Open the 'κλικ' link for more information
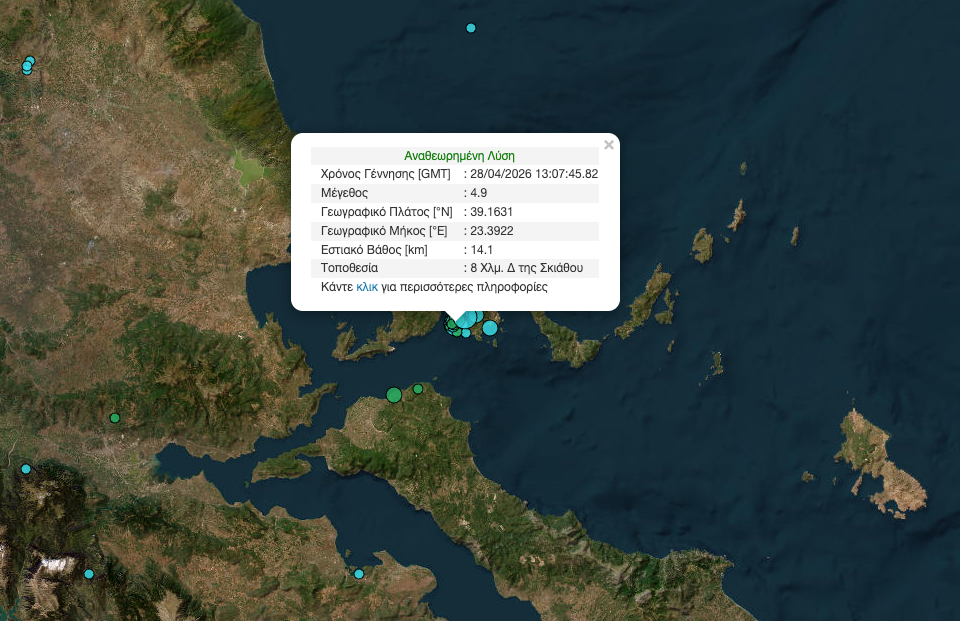The height and width of the screenshot is (621, 960). pyautogui.click(x=367, y=287)
